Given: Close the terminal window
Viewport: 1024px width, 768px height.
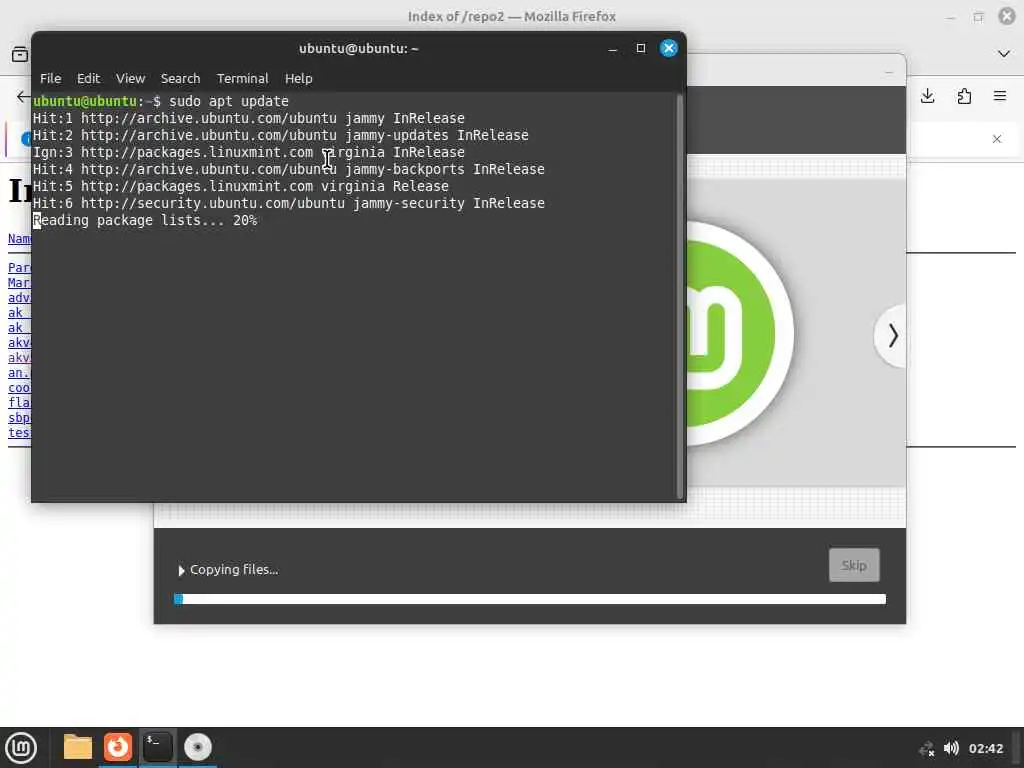Looking at the screenshot, I should 669,48.
